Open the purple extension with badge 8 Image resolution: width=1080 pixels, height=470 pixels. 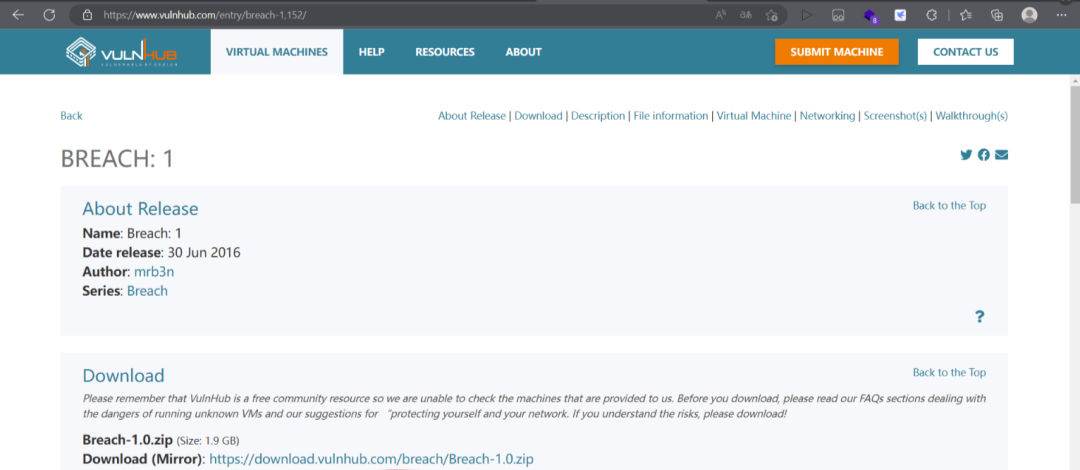870,15
